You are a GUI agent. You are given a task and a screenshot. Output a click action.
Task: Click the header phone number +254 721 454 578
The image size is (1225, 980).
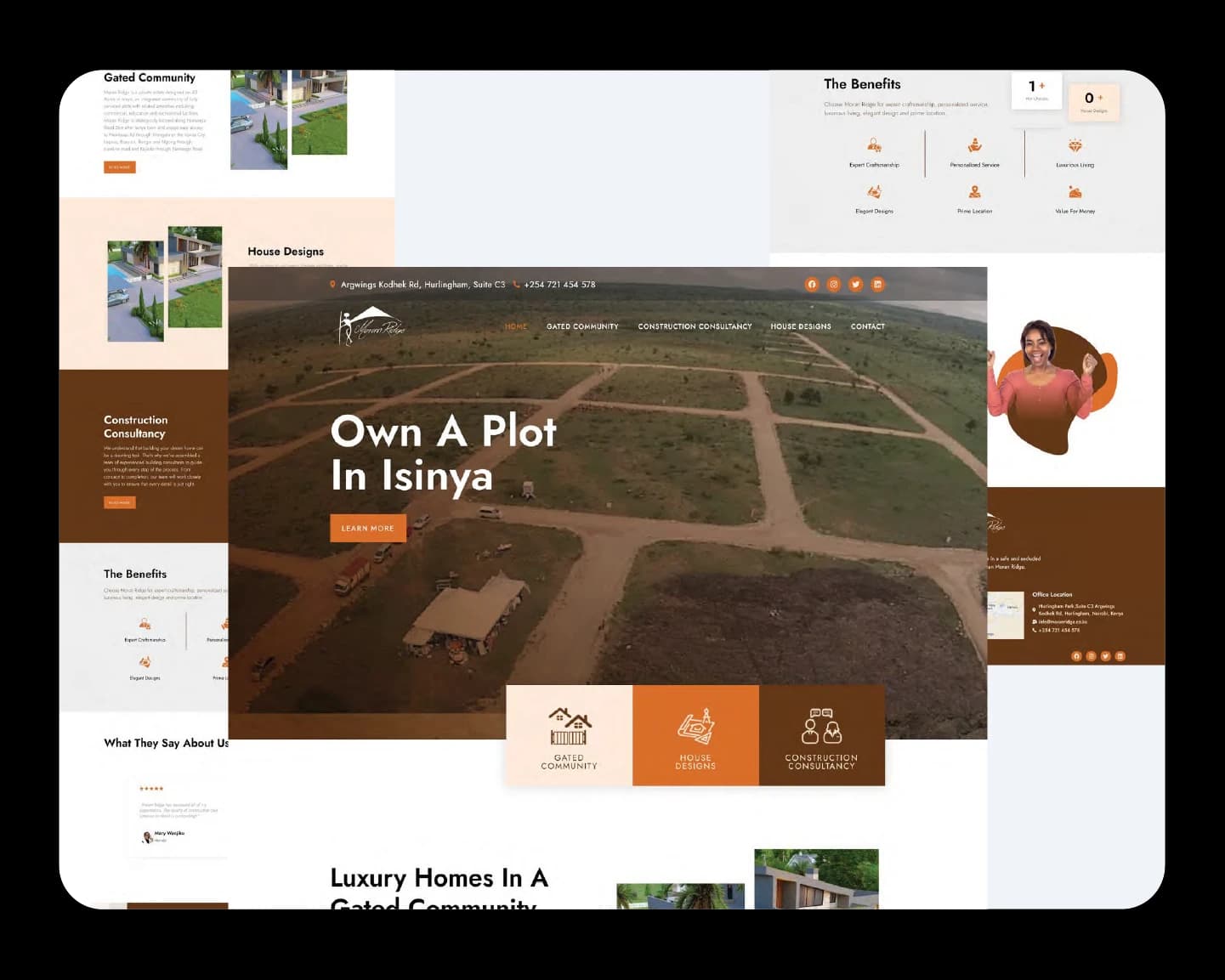[x=559, y=285]
